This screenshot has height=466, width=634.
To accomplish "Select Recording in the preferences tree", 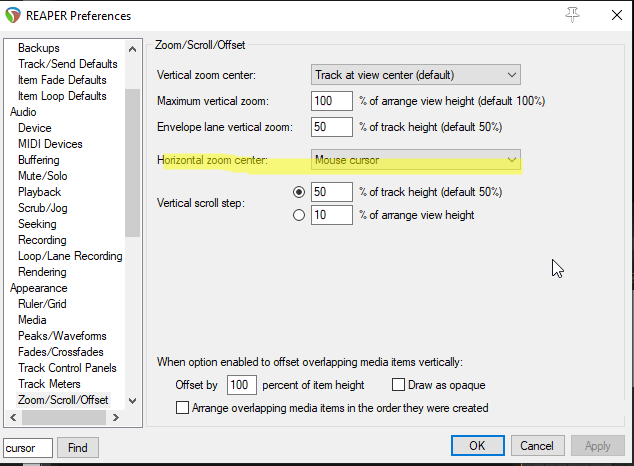I will tap(42, 240).
